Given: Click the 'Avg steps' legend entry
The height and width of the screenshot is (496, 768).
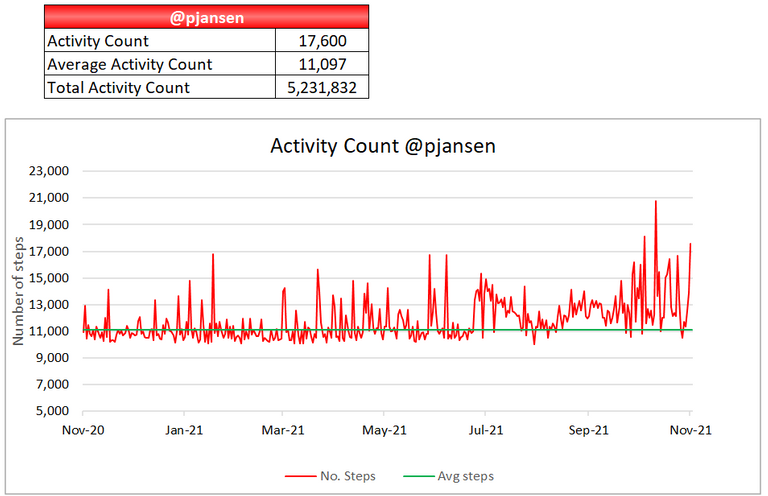Looking at the screenshot, I should coord(449,476).
